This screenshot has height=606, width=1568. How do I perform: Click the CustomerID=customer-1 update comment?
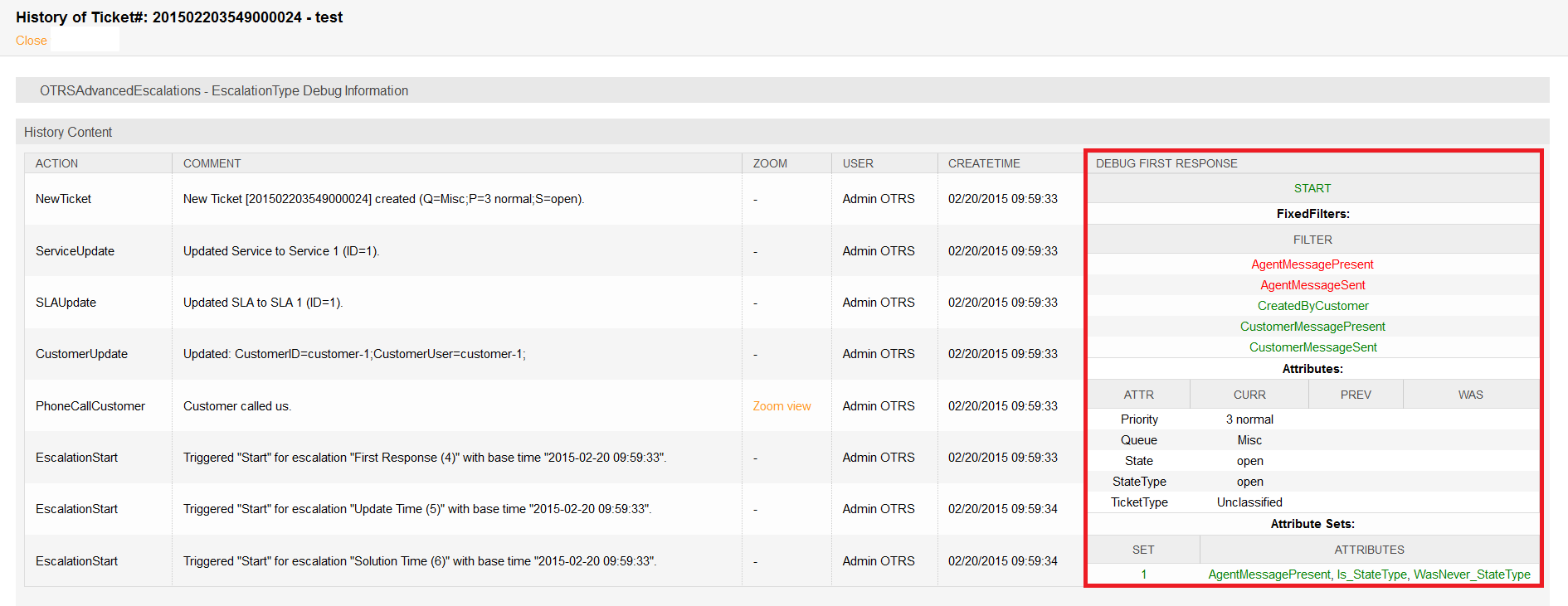pos(354,354)
